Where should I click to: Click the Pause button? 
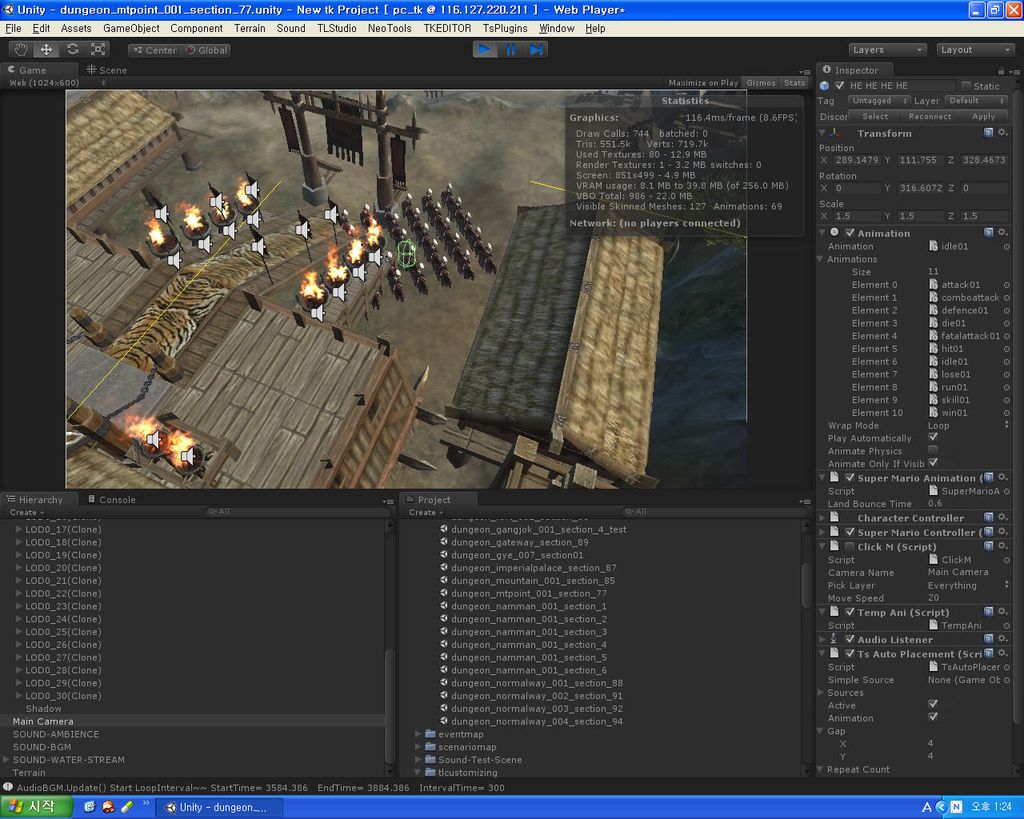coord(510,50)
